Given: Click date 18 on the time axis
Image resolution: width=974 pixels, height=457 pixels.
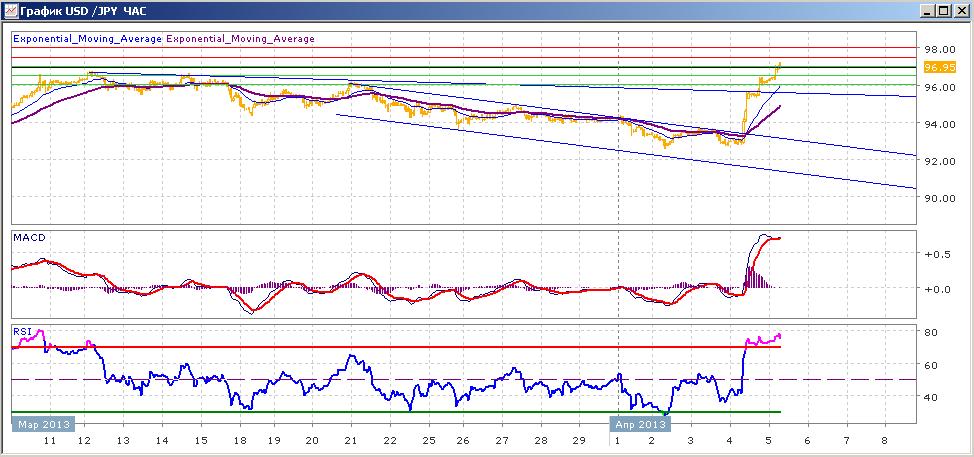Looking at the screenshot, I should coord(239,440).
